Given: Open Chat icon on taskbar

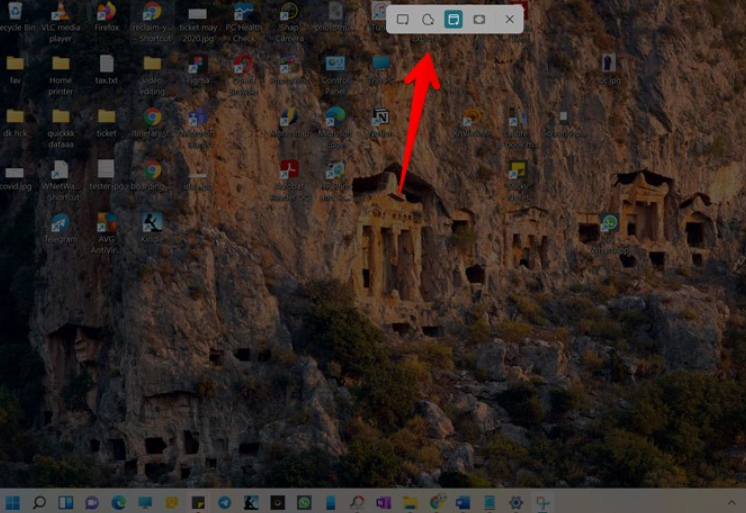Looking at the screenshot, I should [x=92, y=502].
